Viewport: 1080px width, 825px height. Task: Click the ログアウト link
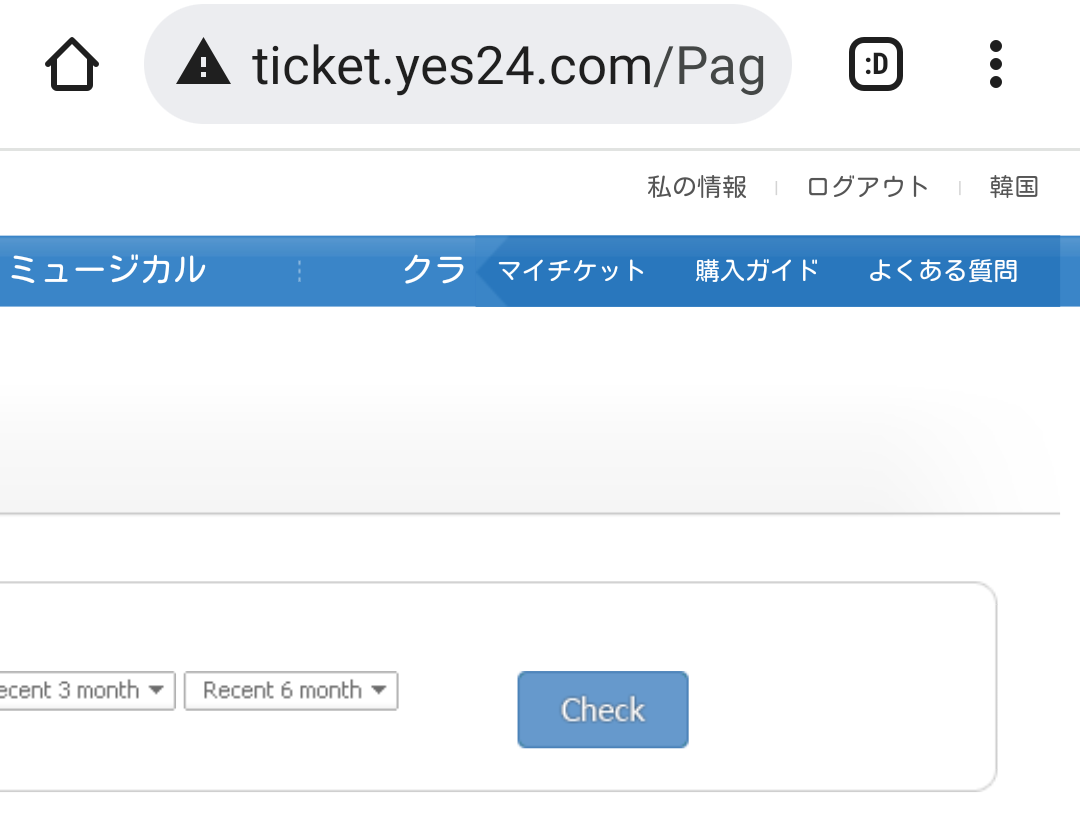(x=868, y=187)
